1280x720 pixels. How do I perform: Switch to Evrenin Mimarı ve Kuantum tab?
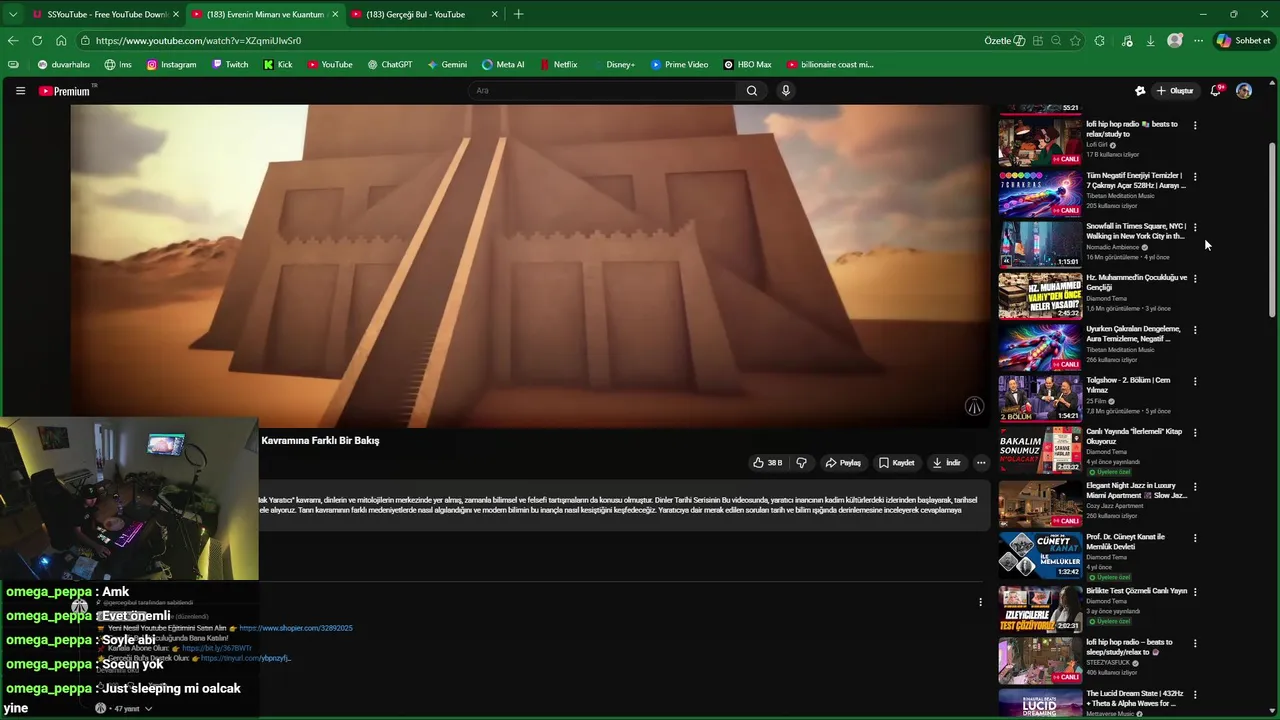[x=264, y=14]
